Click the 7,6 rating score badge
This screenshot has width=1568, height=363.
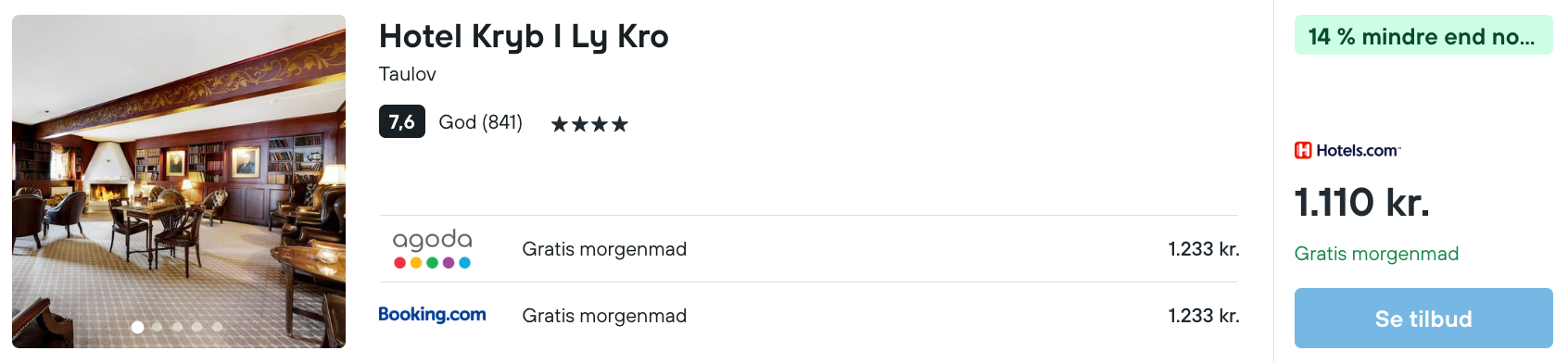(x=402, y=121)
